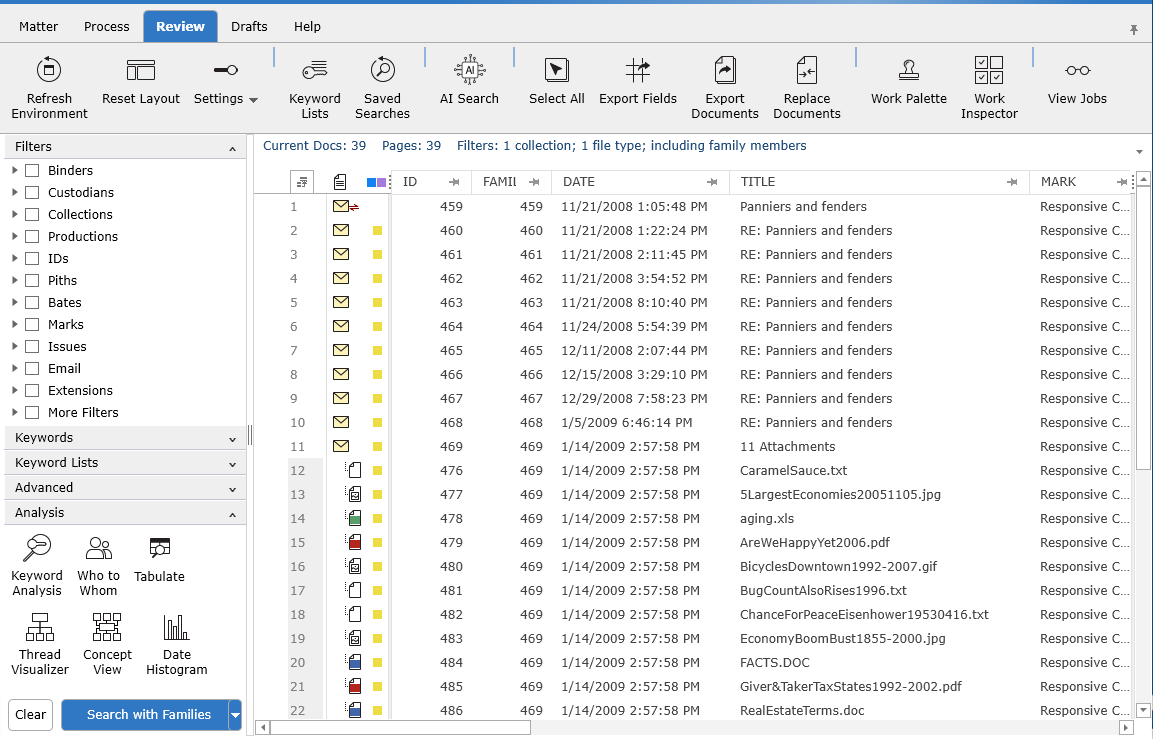
Task: Check the Bates filter checkbox
Action: [x=32, y=303]
